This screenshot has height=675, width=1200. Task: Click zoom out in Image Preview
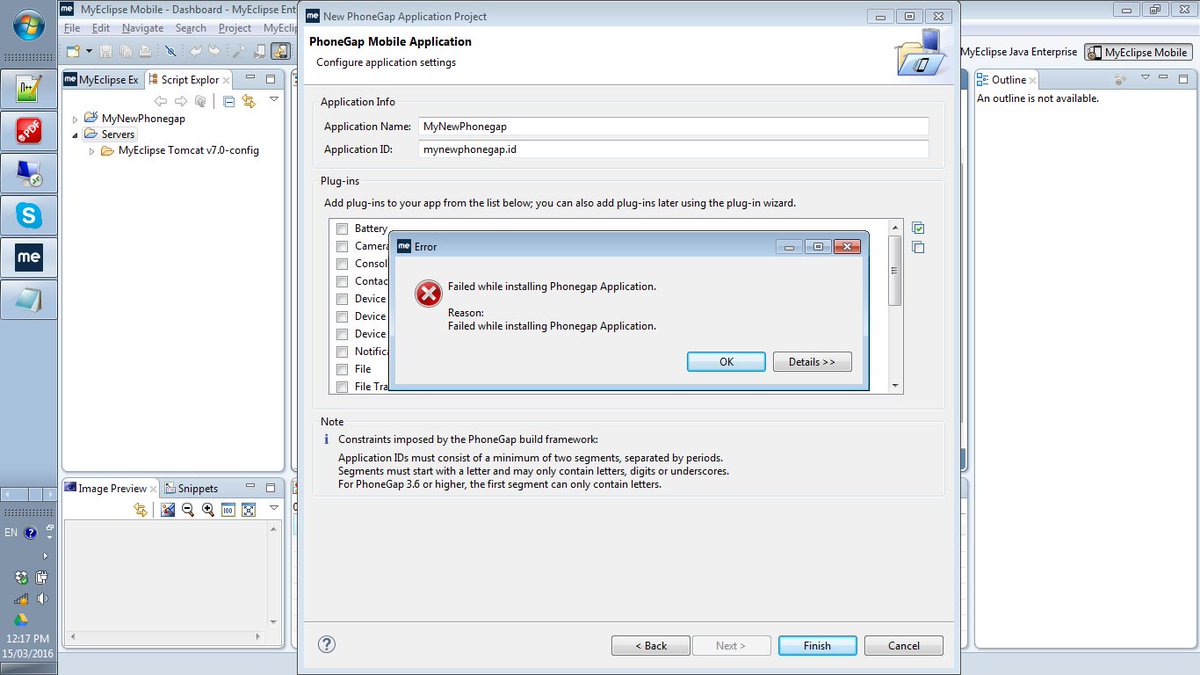point(187,510)
